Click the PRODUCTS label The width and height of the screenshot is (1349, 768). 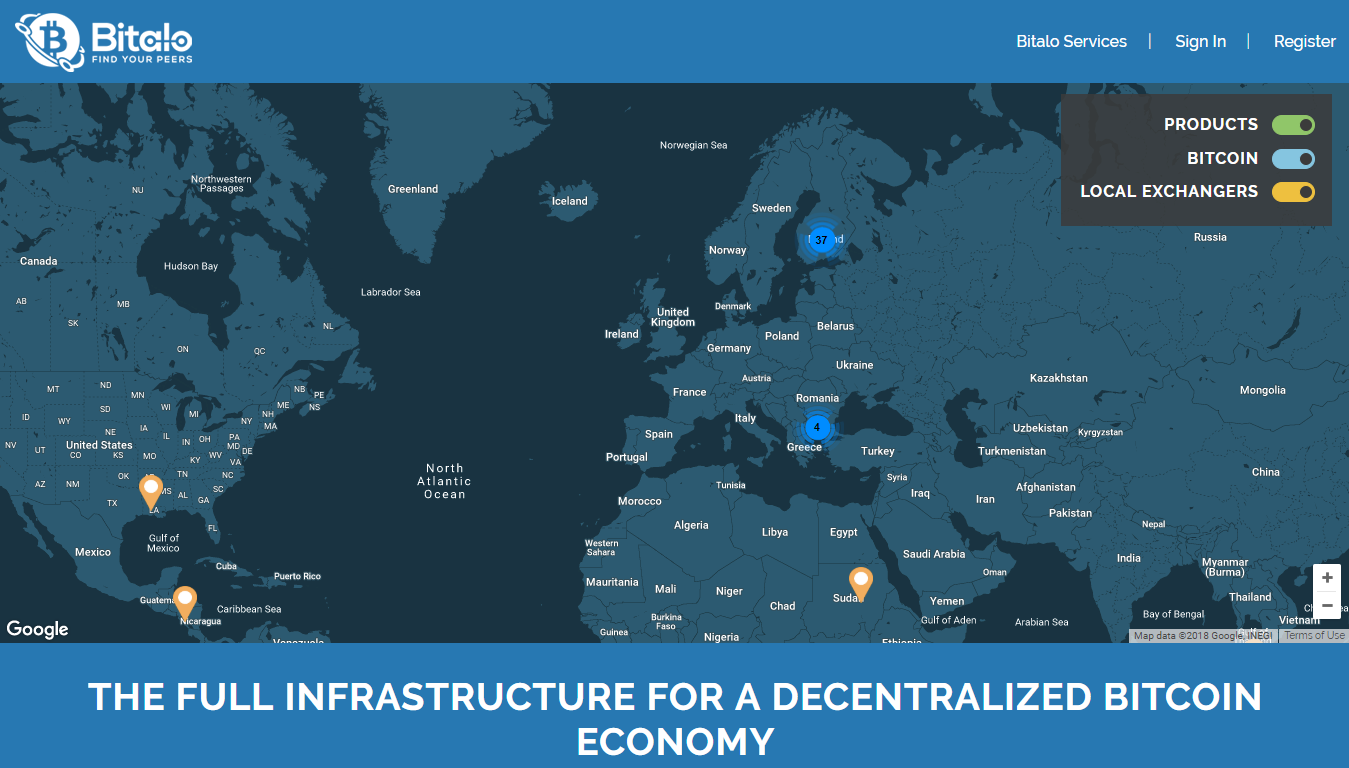[1211, 124]
